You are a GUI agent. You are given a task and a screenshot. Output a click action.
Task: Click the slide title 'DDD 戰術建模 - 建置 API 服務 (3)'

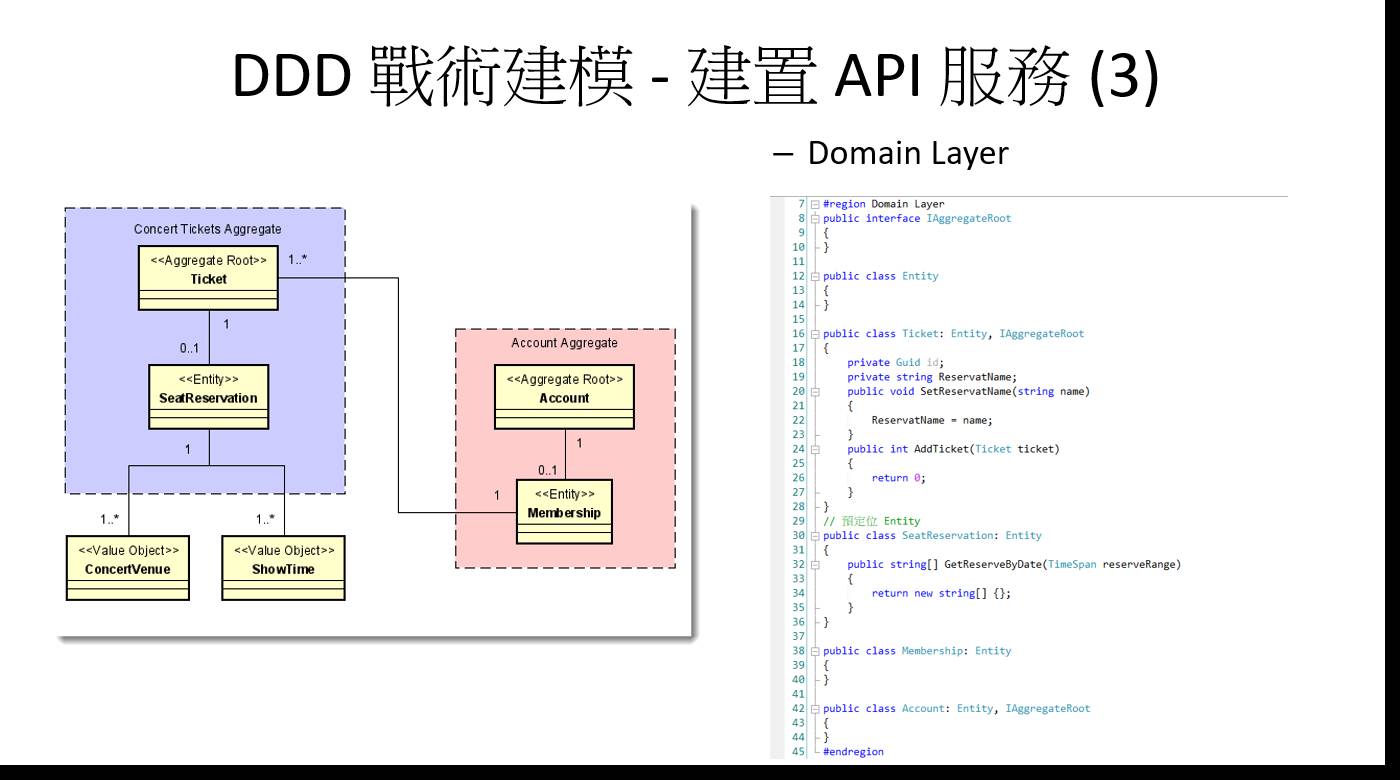(697, 76)
